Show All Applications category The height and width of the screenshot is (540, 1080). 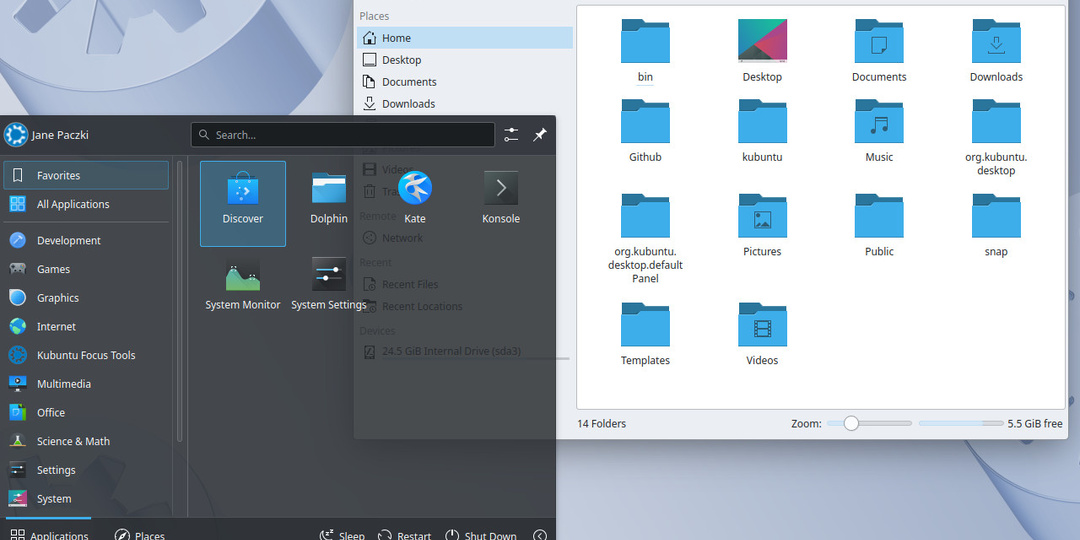86,205
